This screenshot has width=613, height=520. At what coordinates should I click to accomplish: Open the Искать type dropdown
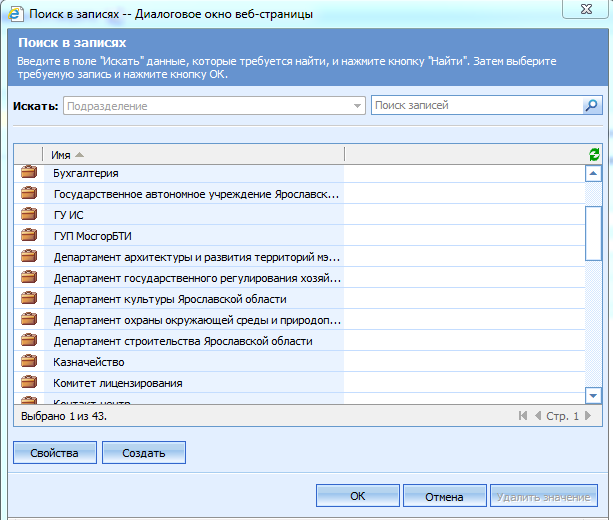(358, 106)
